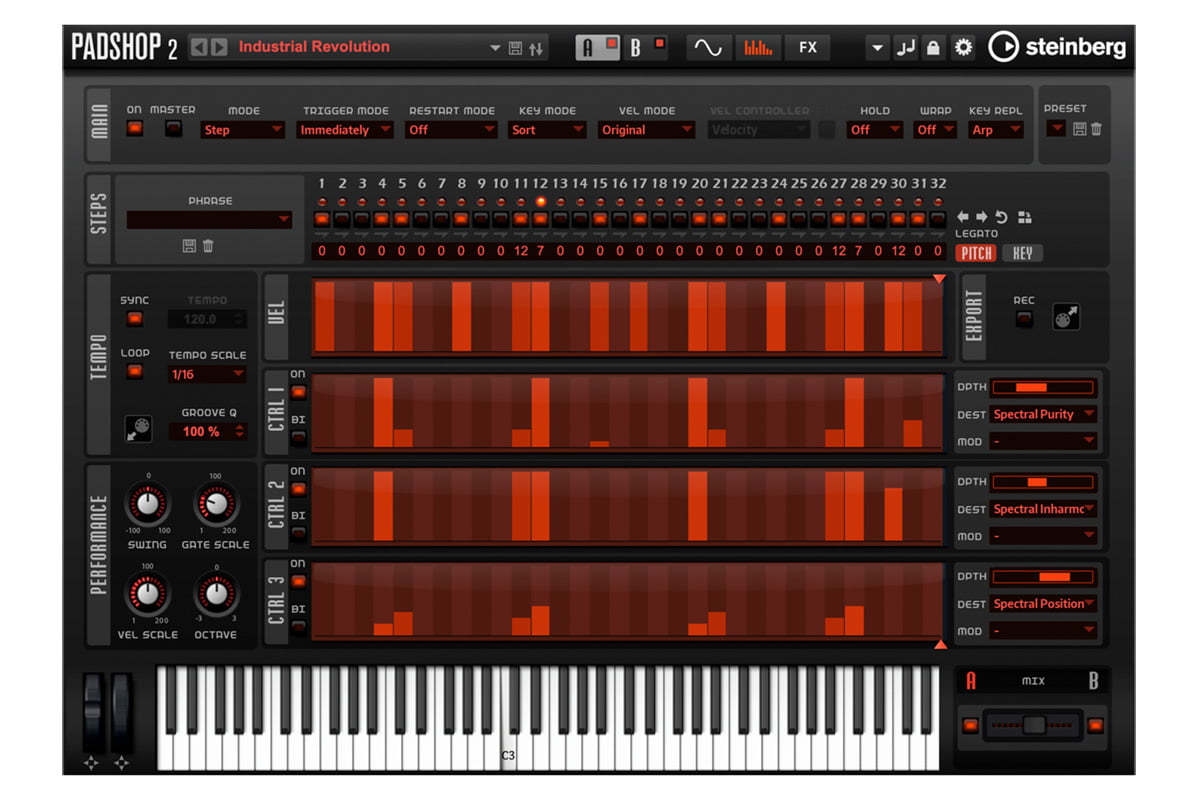Delete the phrase with trash icon
The image size is (1200, 800).
pos(208,246)
